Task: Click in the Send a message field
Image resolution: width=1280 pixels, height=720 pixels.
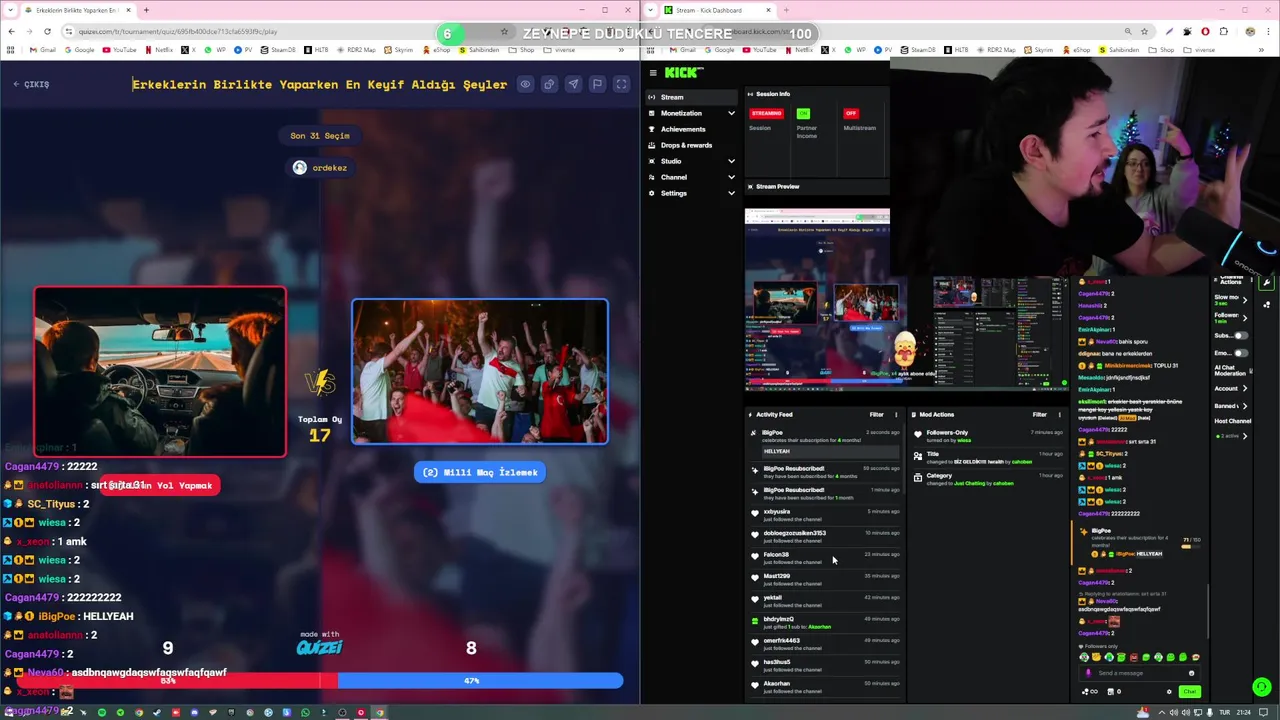Action: tap(1140, 673)
